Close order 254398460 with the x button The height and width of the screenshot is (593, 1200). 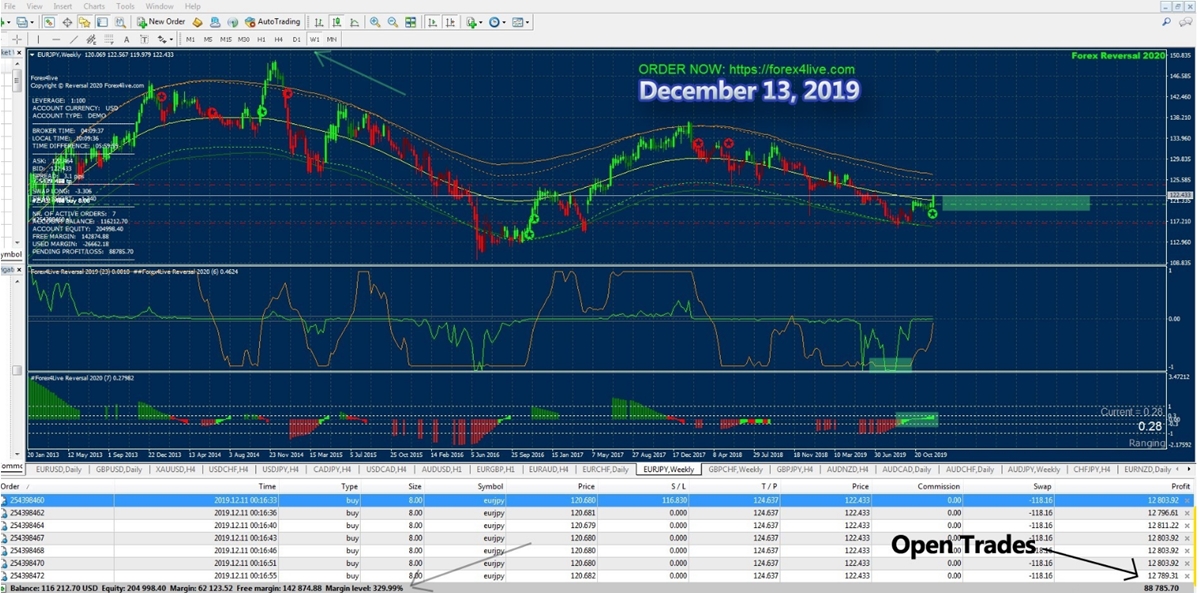(1188, 500)
